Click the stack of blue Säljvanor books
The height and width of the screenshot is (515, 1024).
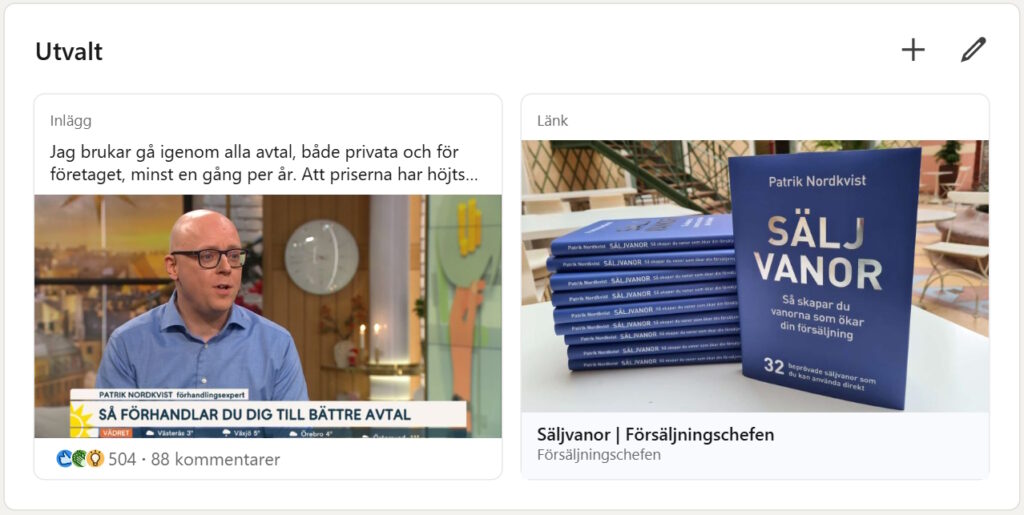(645, 294)
